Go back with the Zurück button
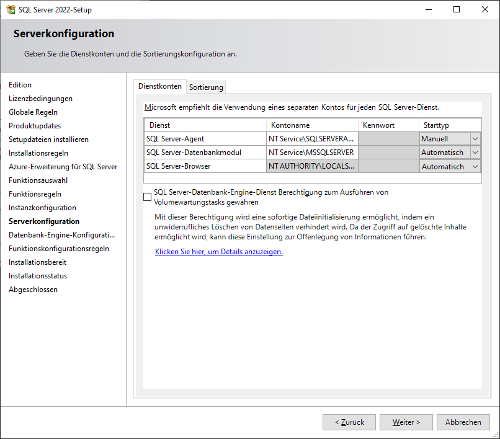This screenshot has width=500, height=439. coord(349,422)
